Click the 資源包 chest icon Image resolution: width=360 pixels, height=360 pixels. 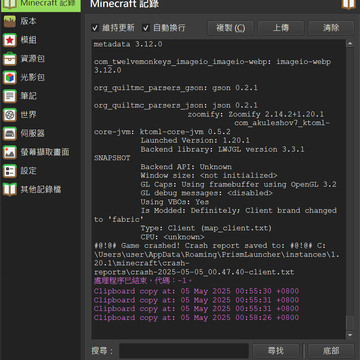(10, 59)
